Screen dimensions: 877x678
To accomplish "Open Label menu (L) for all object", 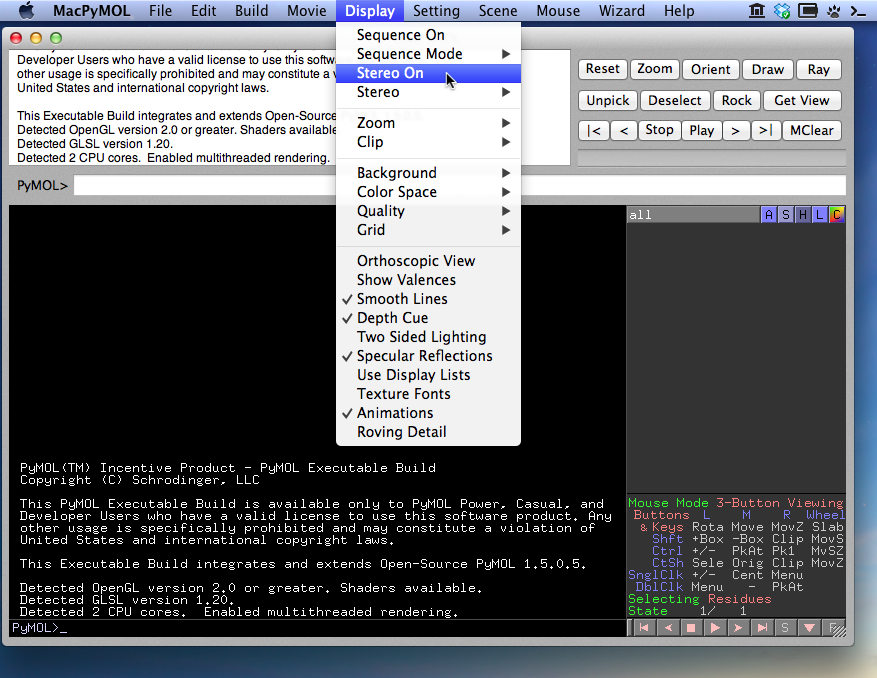I will (x=819, y=214).
